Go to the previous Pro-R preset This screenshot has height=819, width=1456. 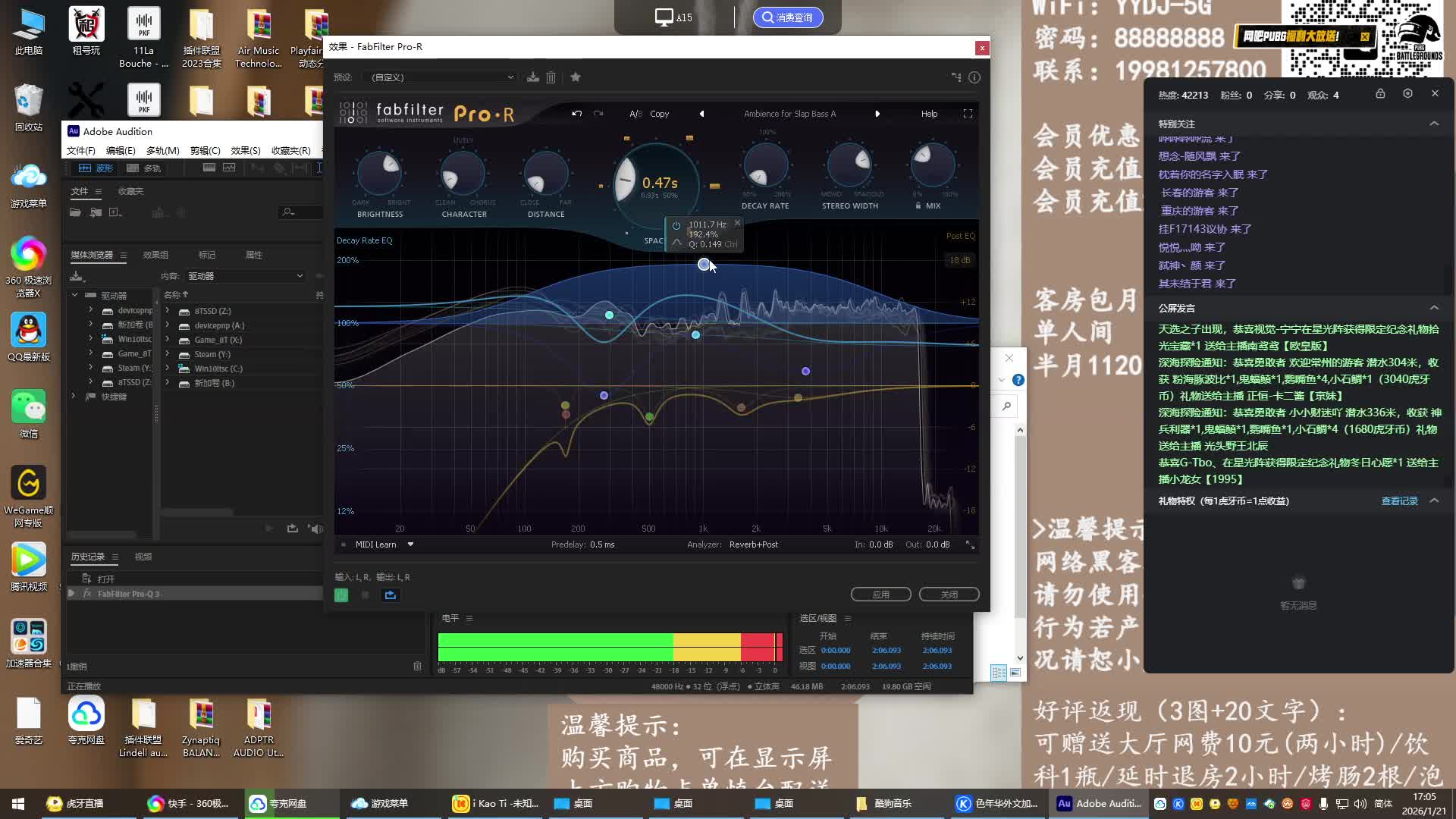tap(701, 114)
